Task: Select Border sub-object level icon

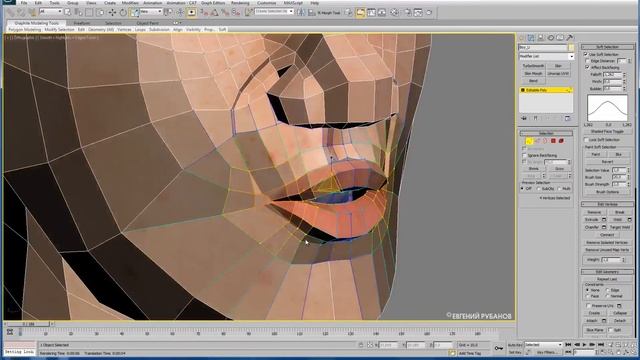Action: (x=545, y=141)
